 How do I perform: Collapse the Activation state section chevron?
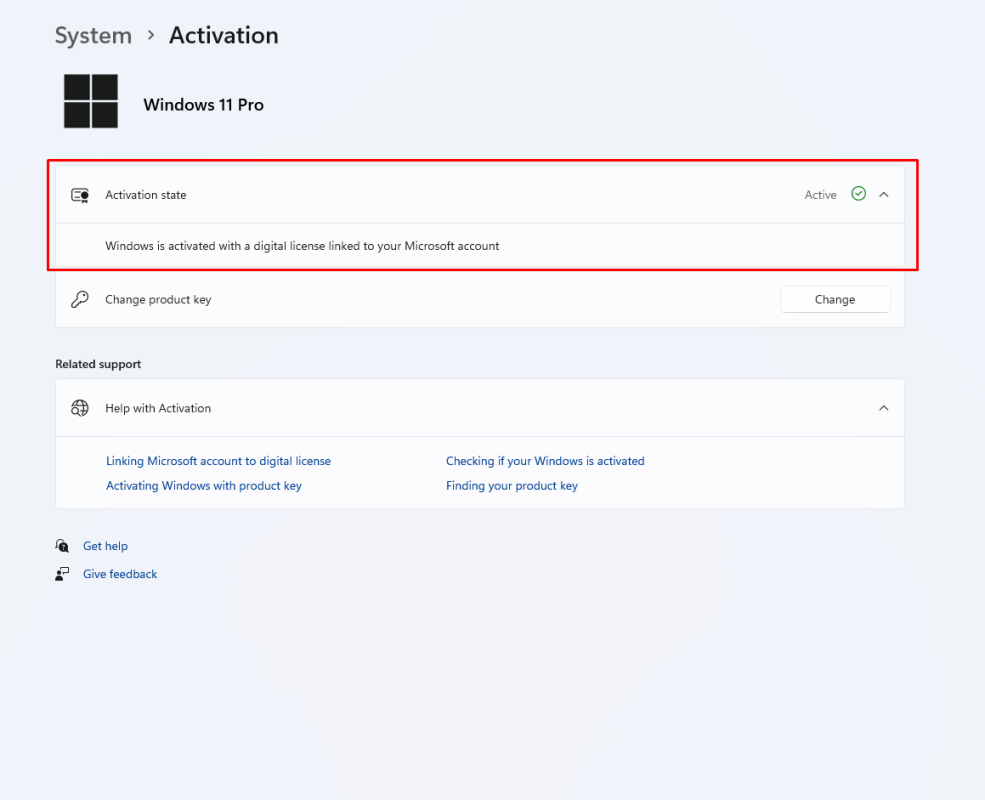[x=883, y=195]
